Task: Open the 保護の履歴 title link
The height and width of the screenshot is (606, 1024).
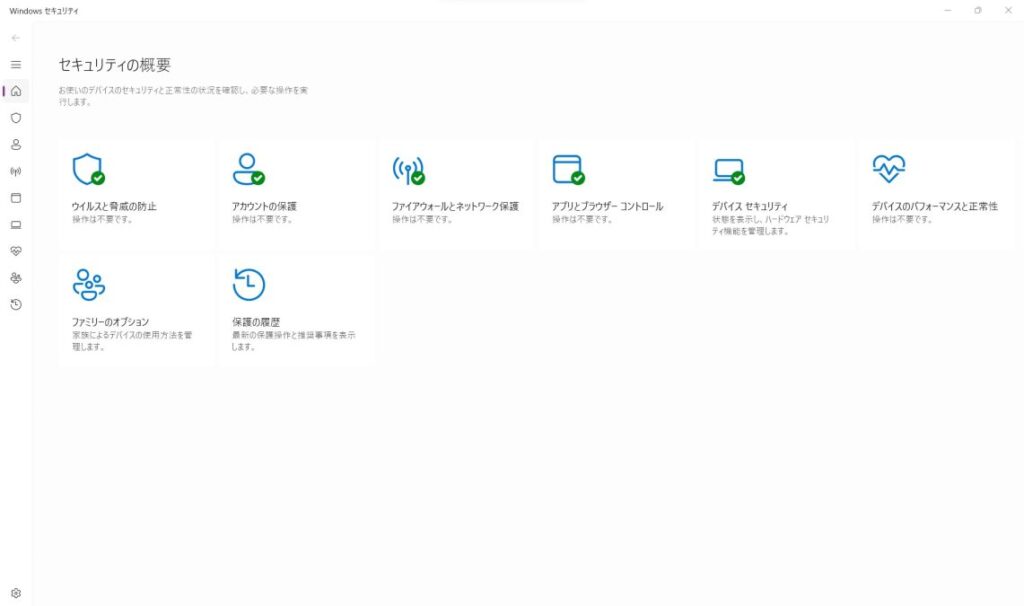Action: click(256, 322)
